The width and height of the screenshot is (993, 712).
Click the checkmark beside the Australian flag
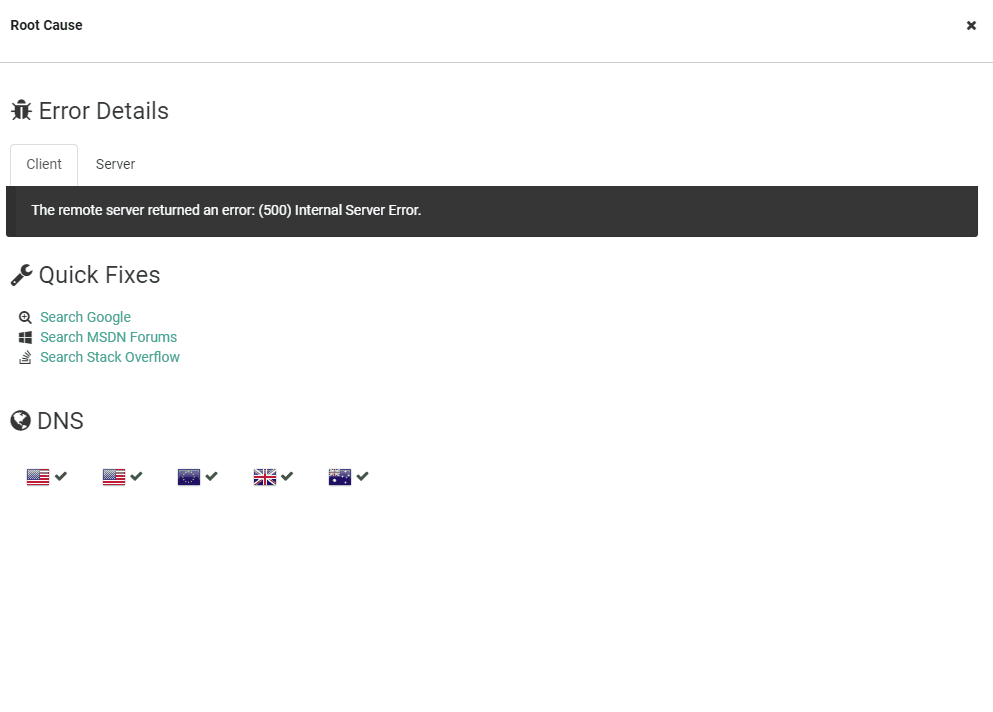[363, 476]
